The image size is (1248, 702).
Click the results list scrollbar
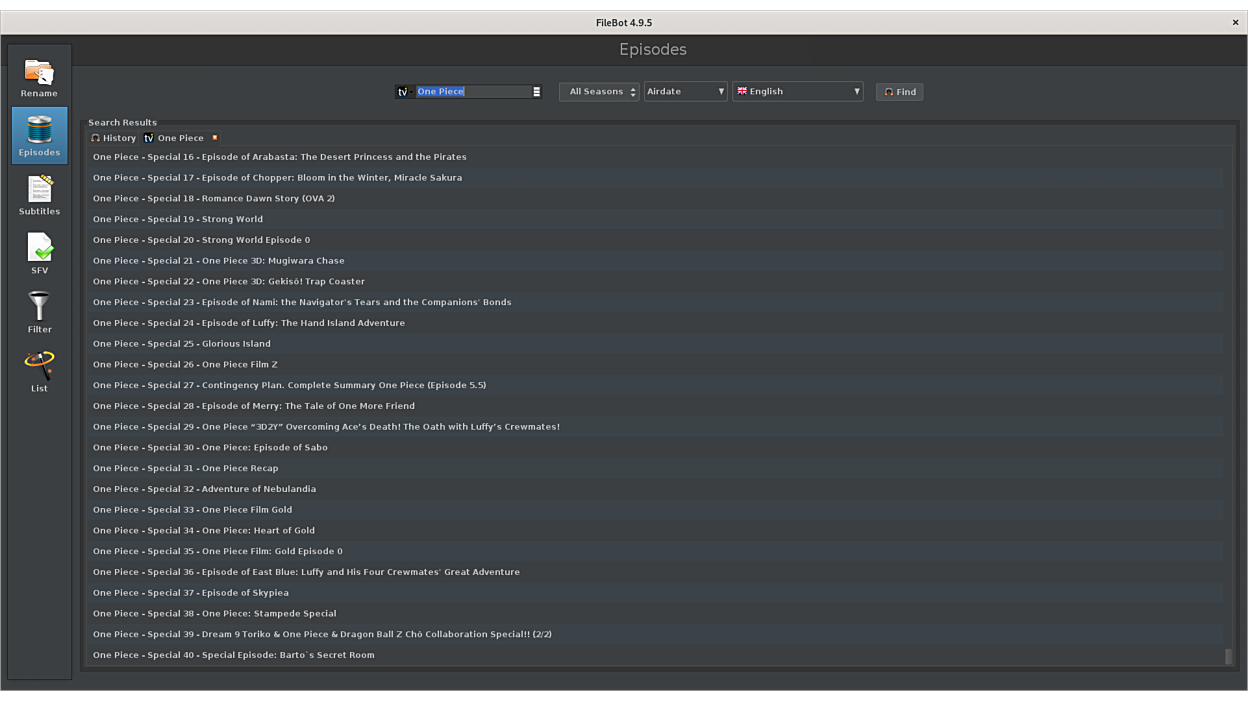click(1227, 655)
